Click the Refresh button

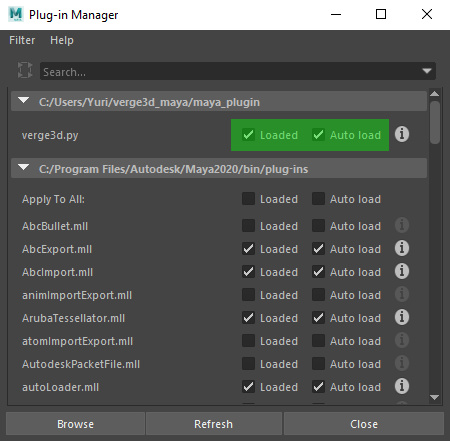click(214, 424)
